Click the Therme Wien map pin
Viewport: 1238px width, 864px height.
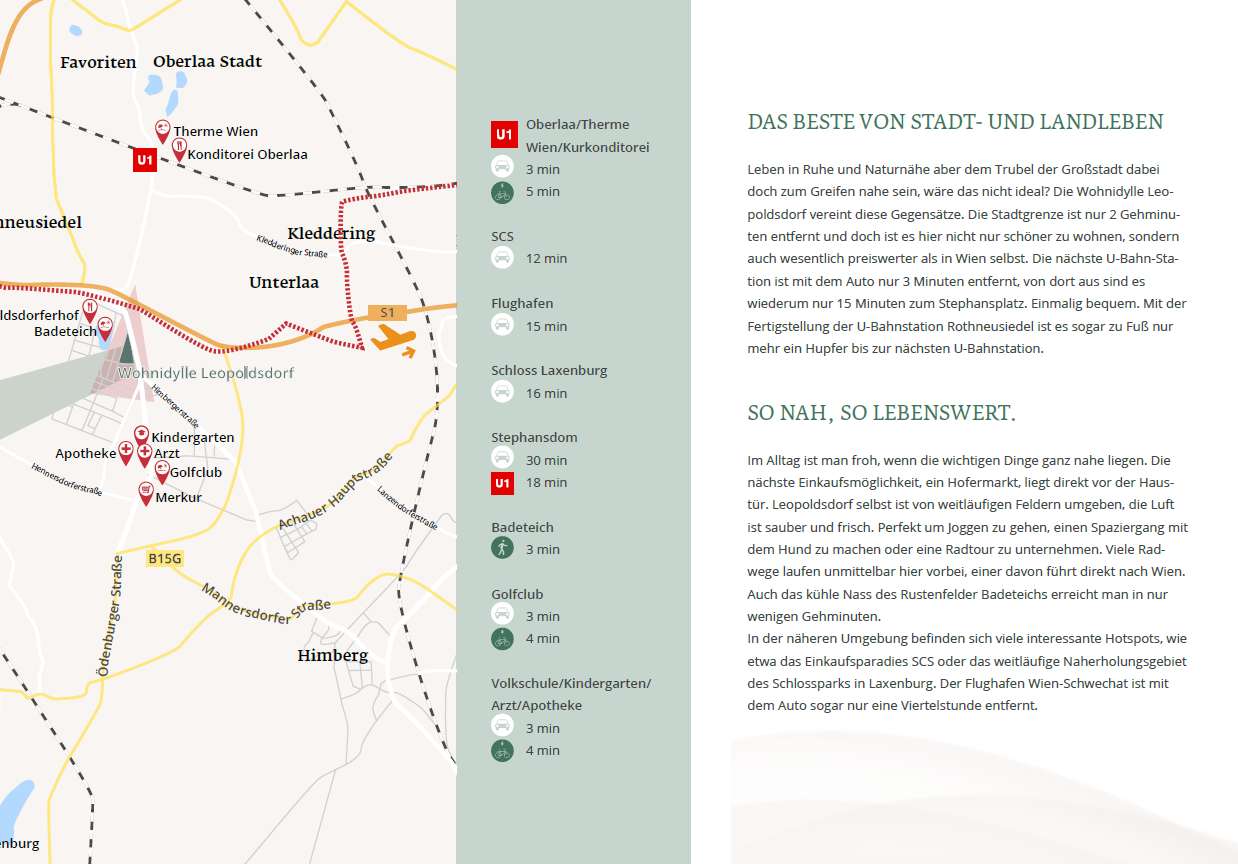click(x=163, y=131)
